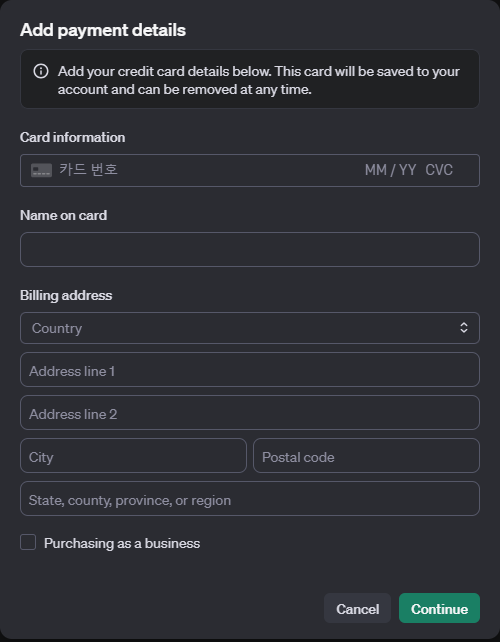Viewport: 500px width, 642px height.
Task: Click the Country field's up-down arrows icon
Action: click(x=464, y=328)
